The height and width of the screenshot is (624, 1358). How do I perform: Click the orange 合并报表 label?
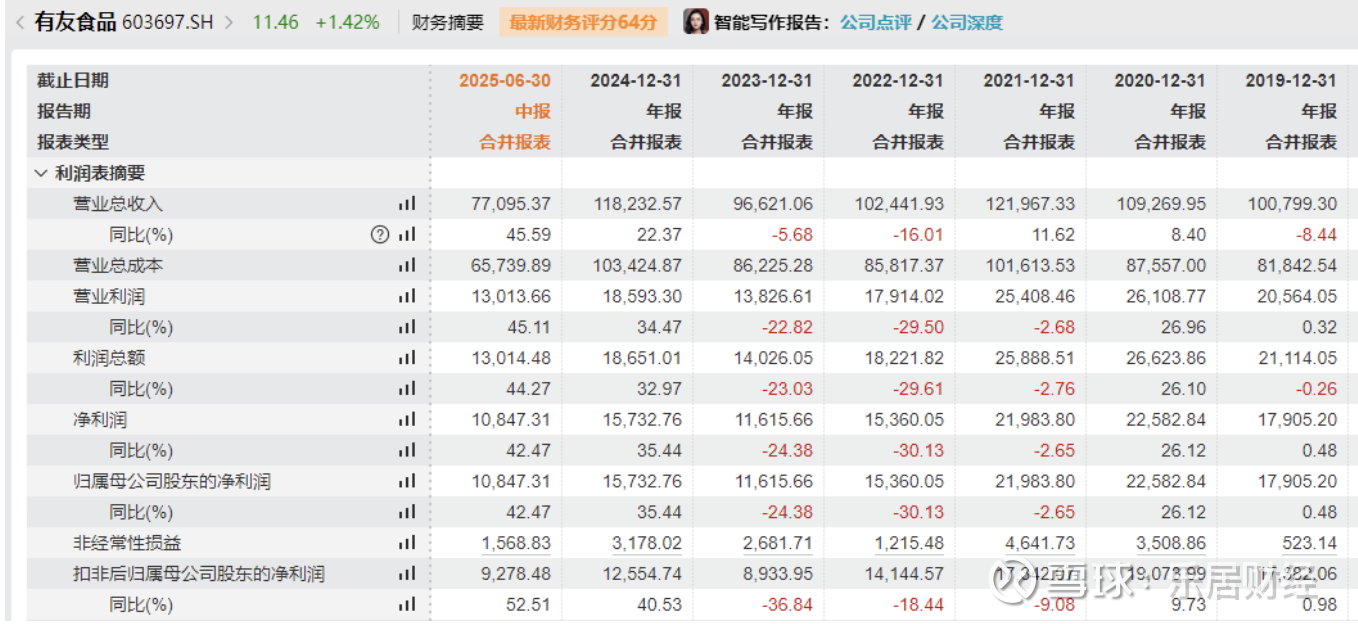[515, 142]
